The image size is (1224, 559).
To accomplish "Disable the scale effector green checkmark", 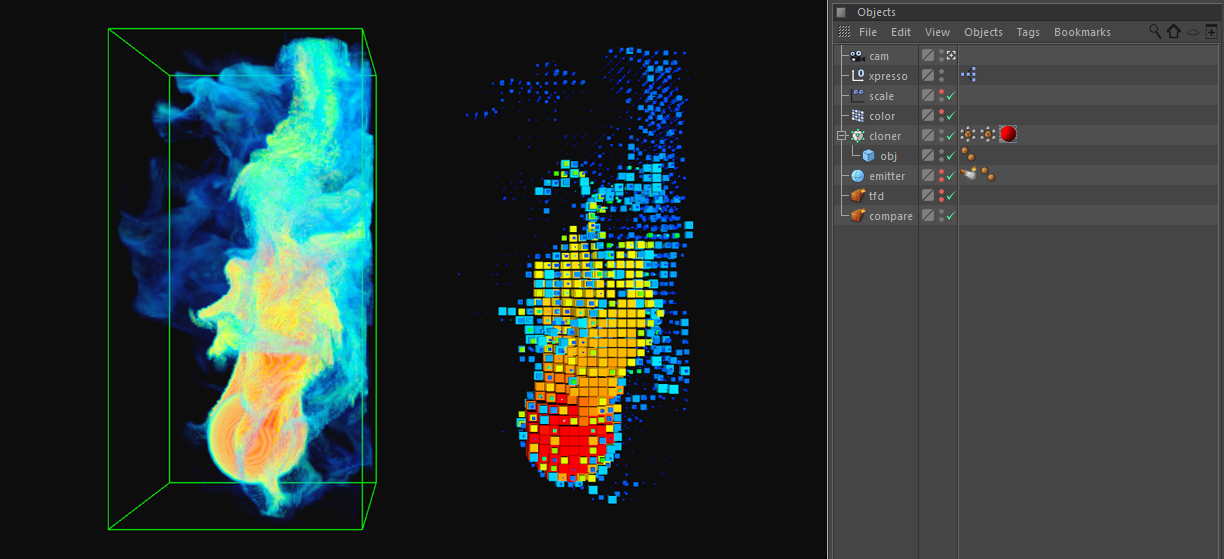I will click(x=951, y=96).
